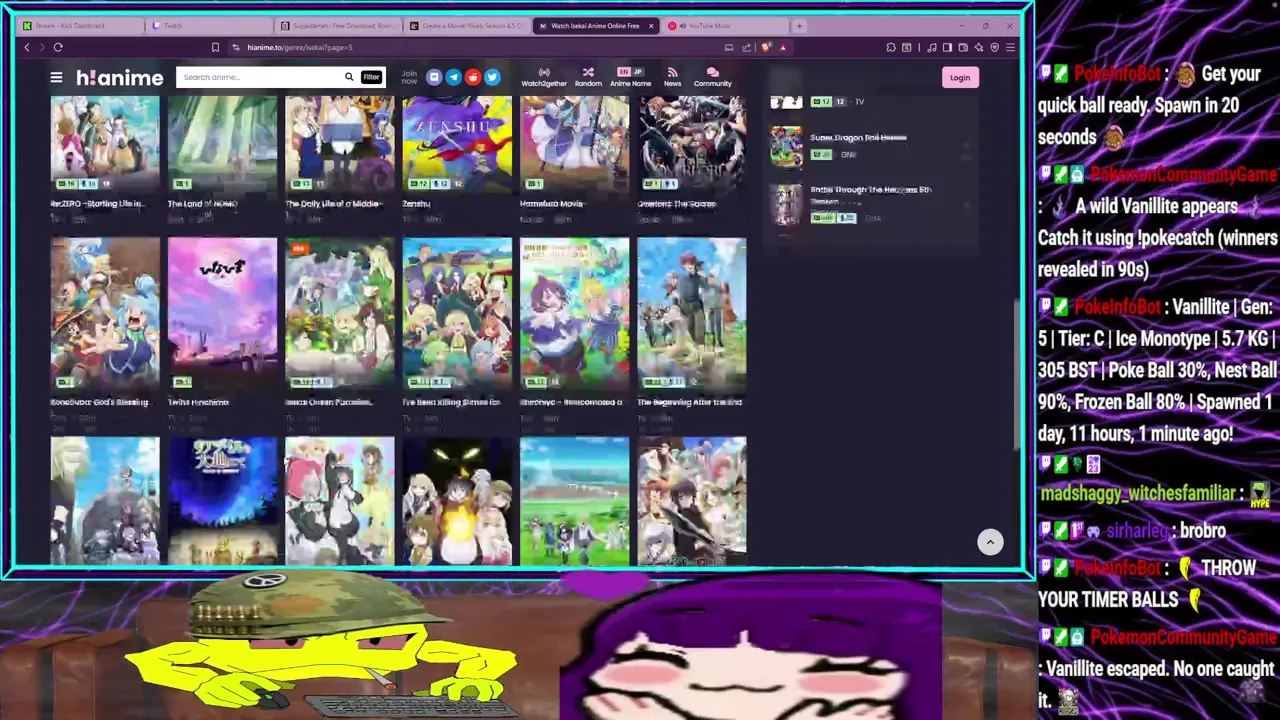This screenshot has width=1280, height=720.
Task: Switch anime names to EN
Action: pos(624,72)
